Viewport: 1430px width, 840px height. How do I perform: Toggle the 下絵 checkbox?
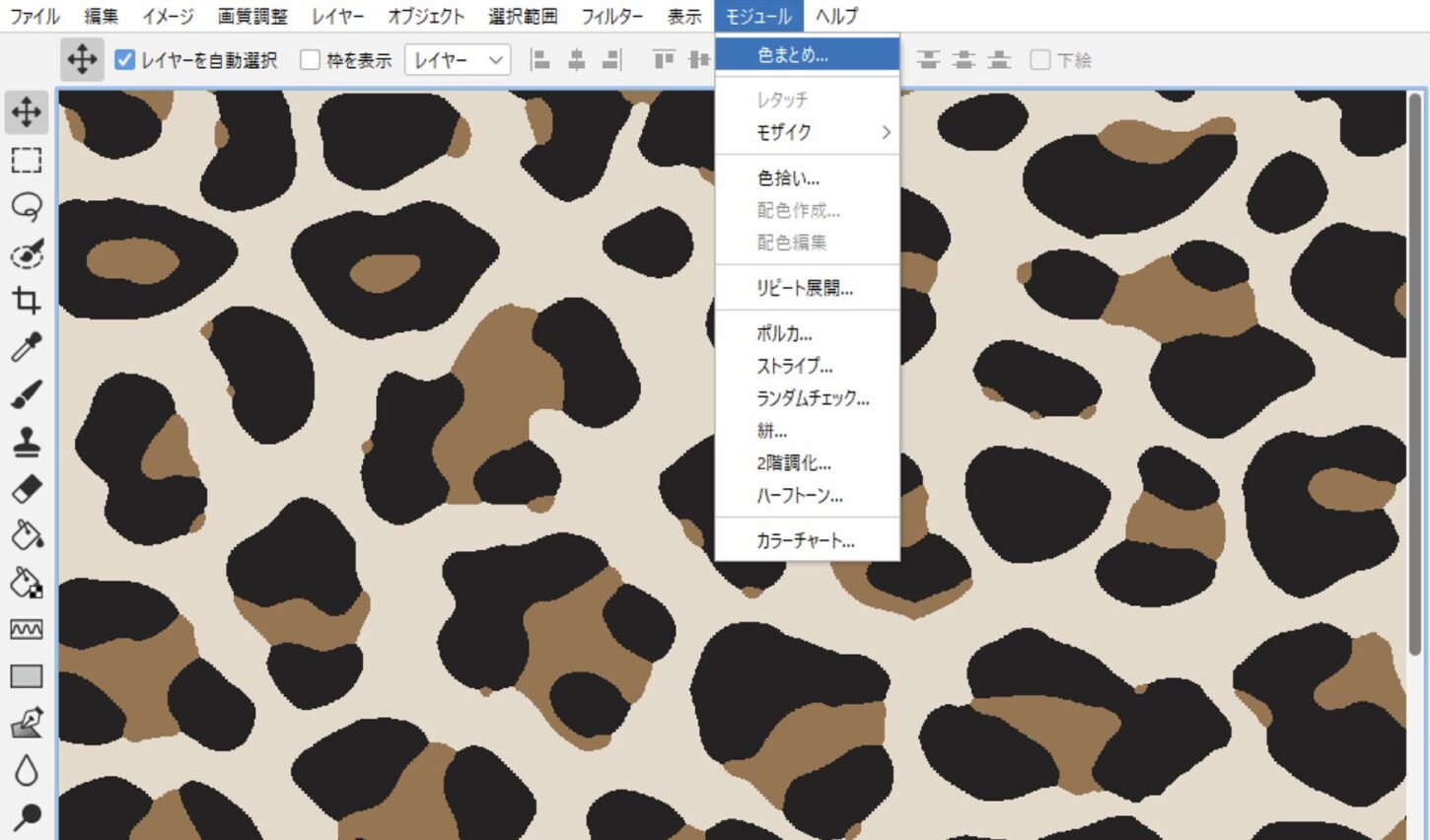(1039, 60)
